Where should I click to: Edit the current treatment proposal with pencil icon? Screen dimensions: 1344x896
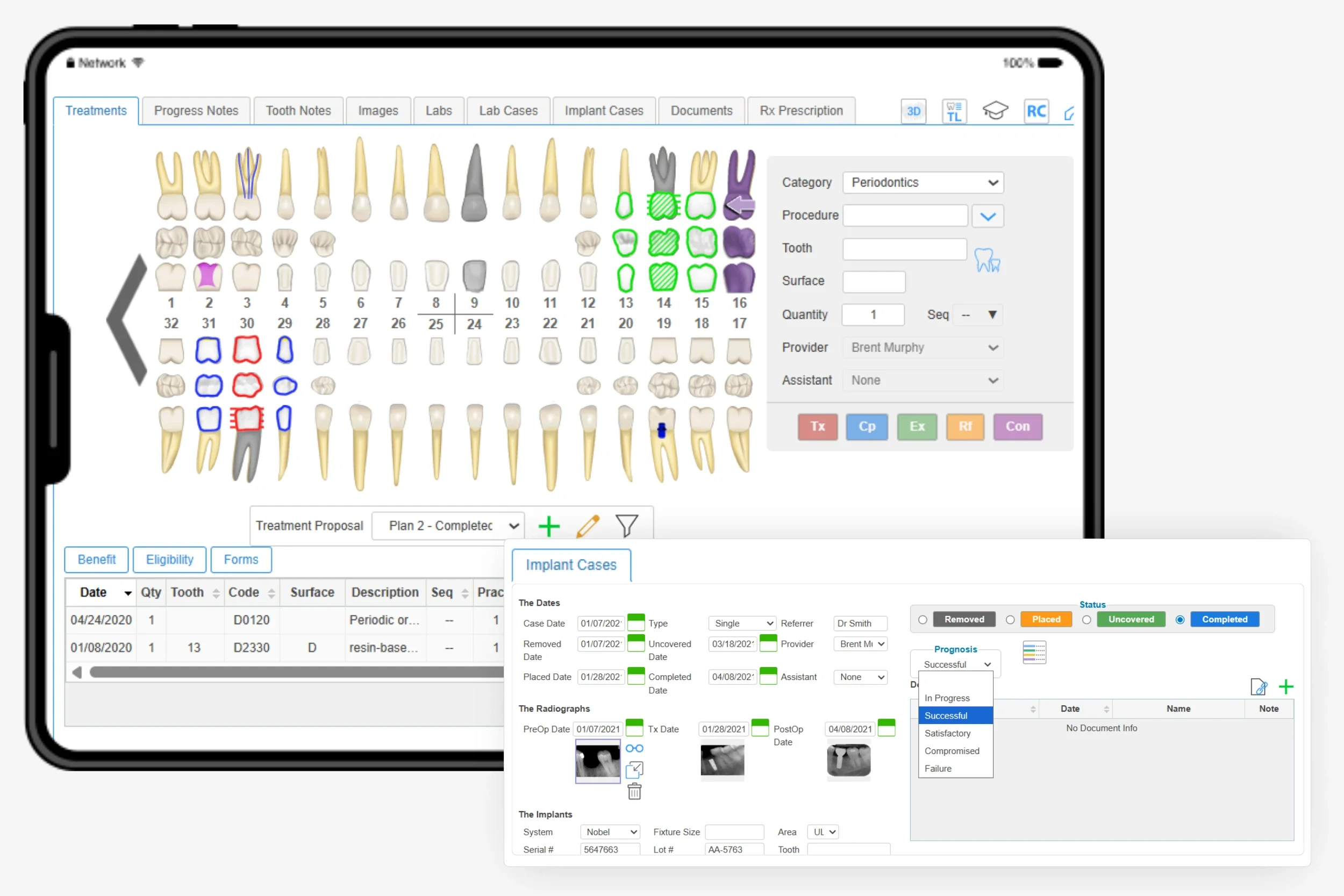click(x=588, y=526)
